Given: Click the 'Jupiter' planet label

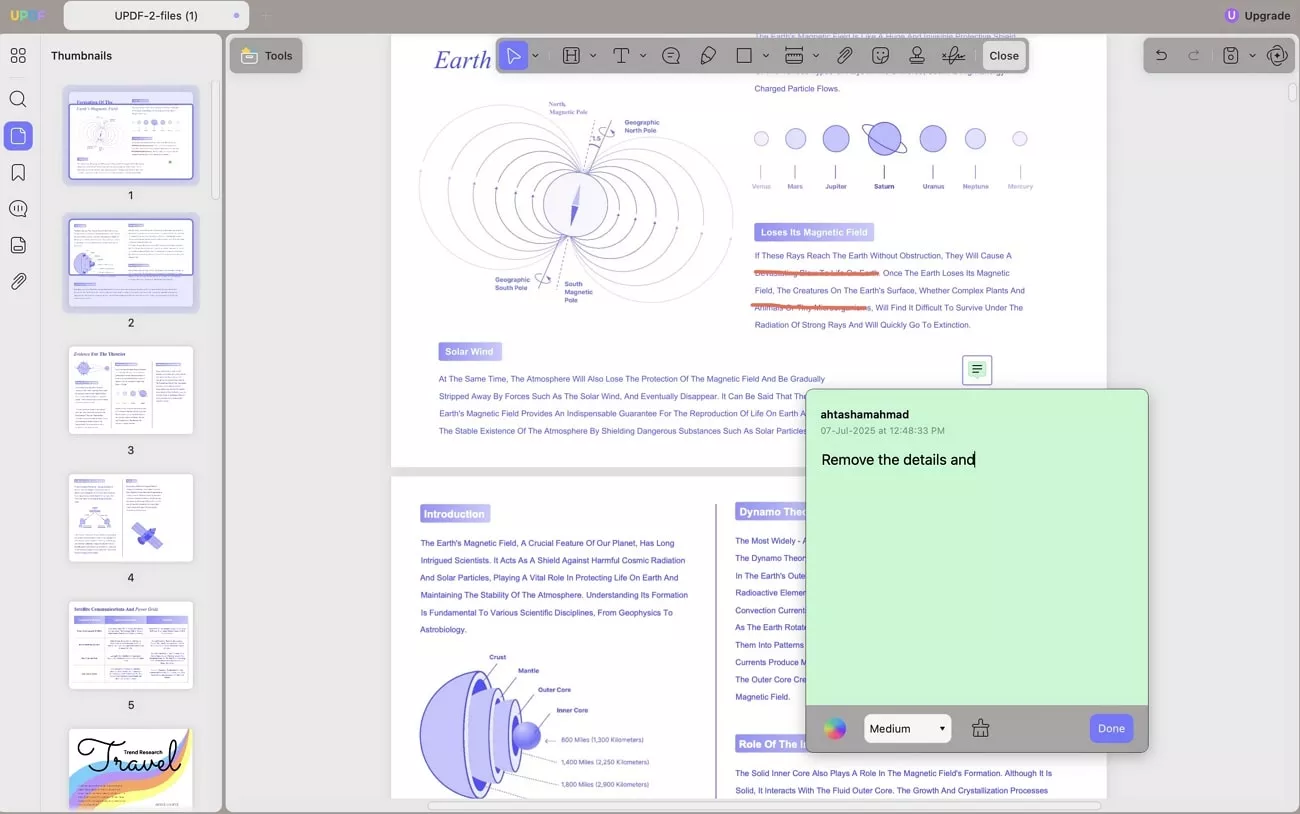Looking at the screenshot, I should pyautogui.click(x=836, y=187).
